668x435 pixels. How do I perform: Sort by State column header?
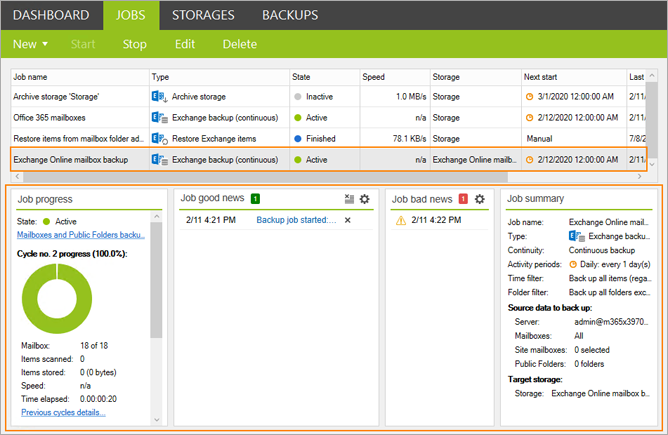(325, 77)
